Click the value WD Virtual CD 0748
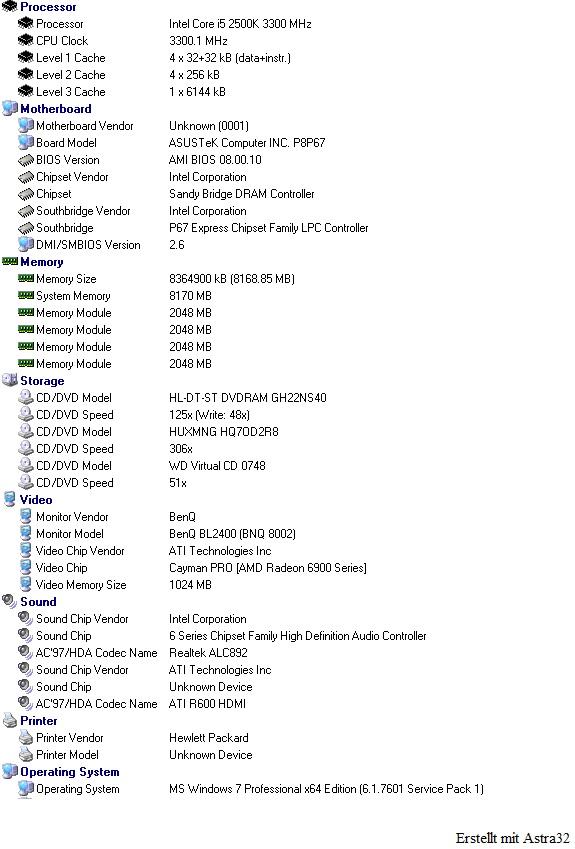Screen dimensions: 575x849 (x=217, y=466)
